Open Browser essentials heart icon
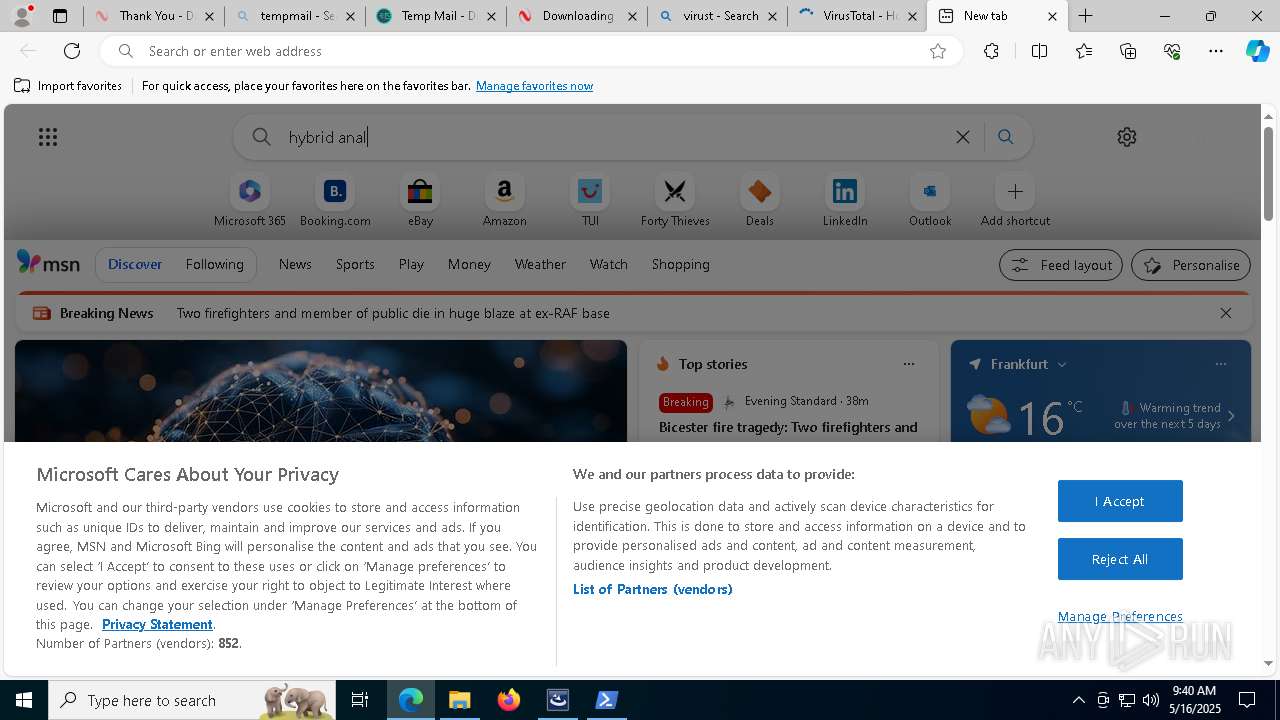Viewport: 1280px width, 720px height. click(1172, 51)
